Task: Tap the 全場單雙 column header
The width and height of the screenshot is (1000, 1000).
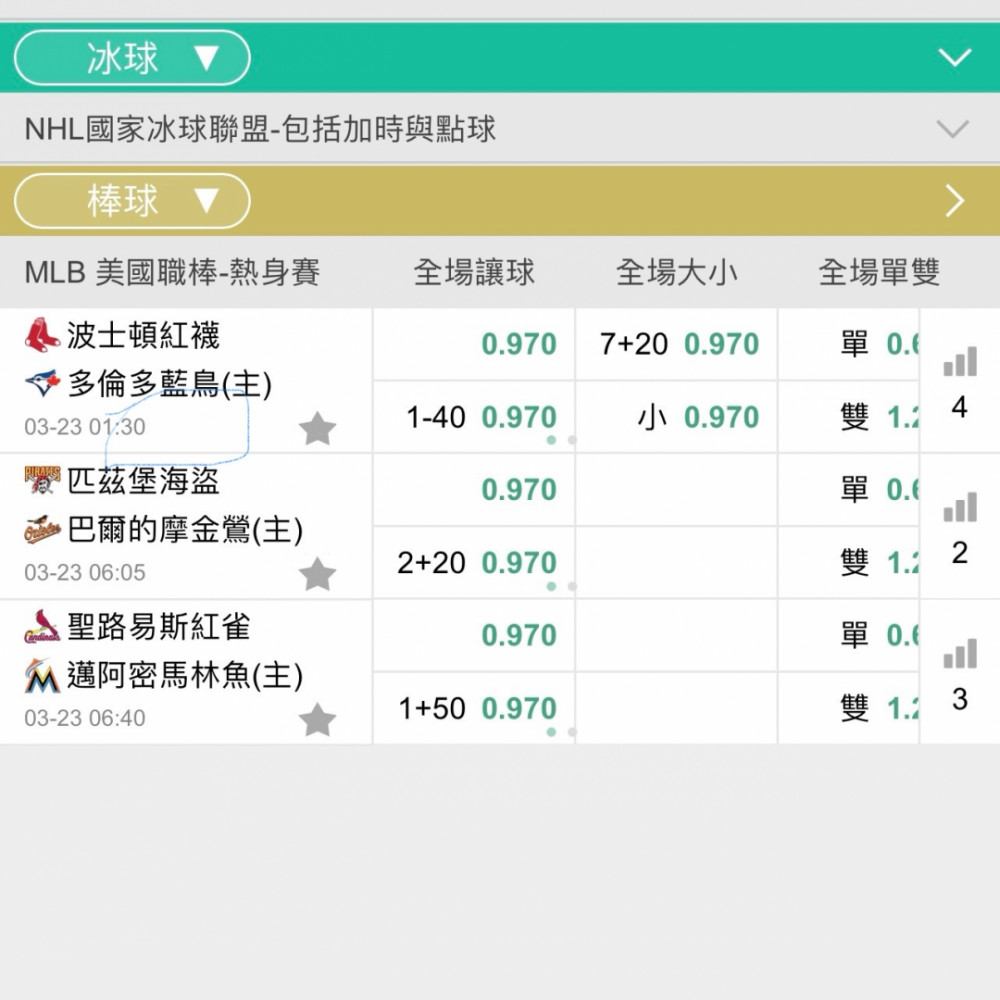Action: [x=879, y=272]
